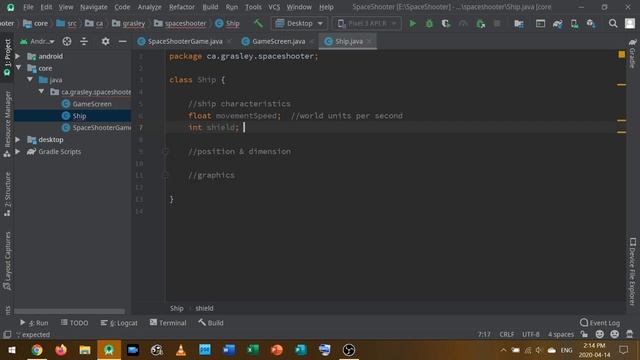Open the Project Structure icon
This screenshot has height=360, width=640.
coord(519,24)
